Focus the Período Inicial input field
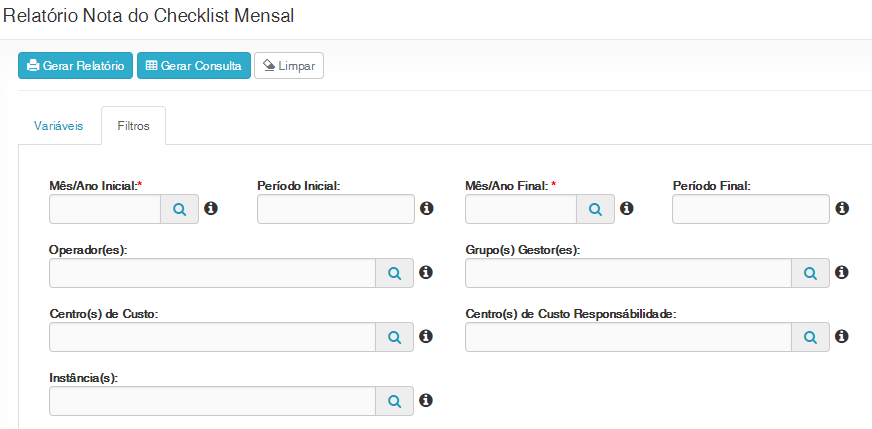Screen dimensions: 872x429 point(336,209)
